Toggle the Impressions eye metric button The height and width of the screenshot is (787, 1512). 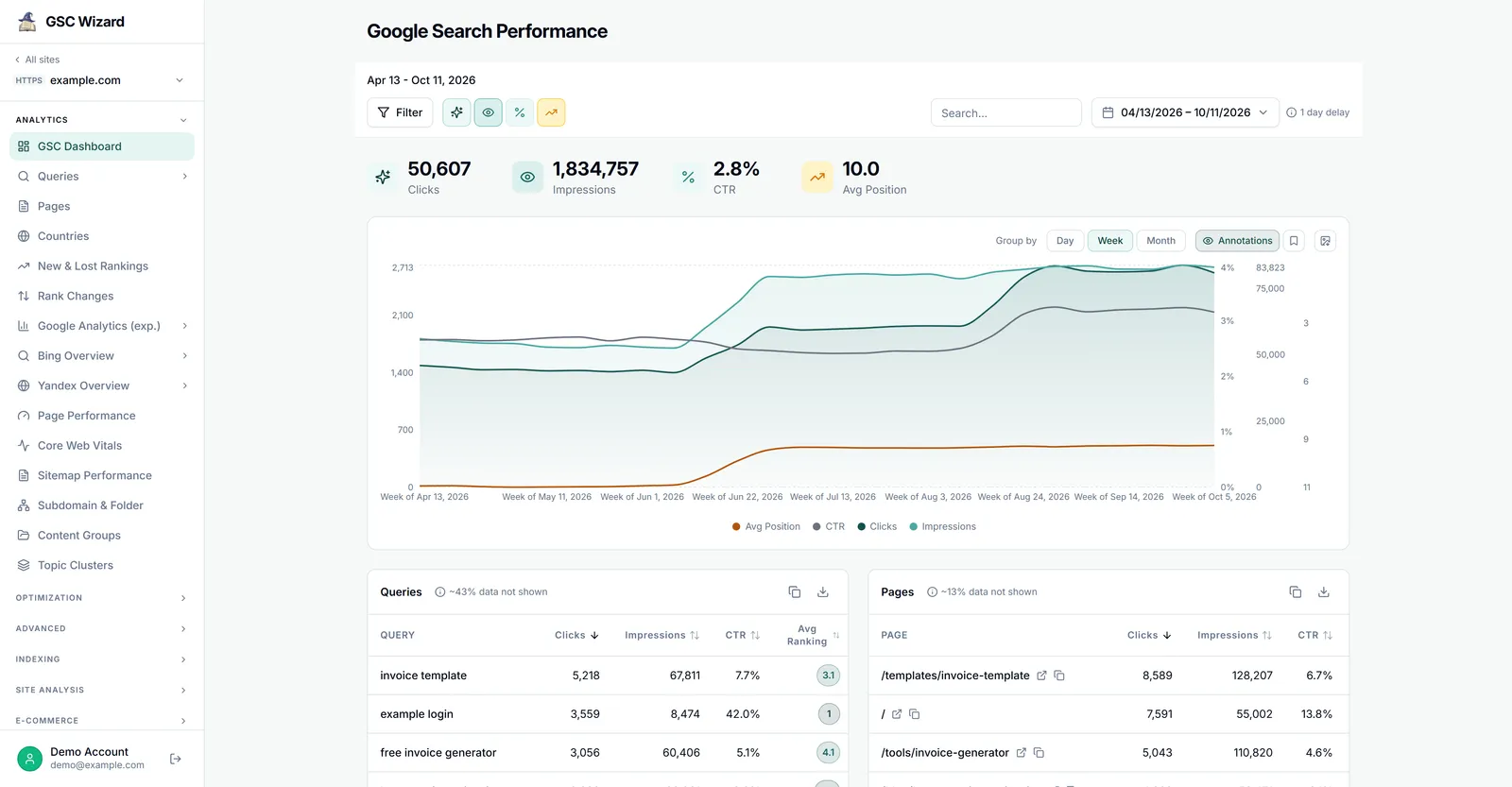tap(488, 112)
